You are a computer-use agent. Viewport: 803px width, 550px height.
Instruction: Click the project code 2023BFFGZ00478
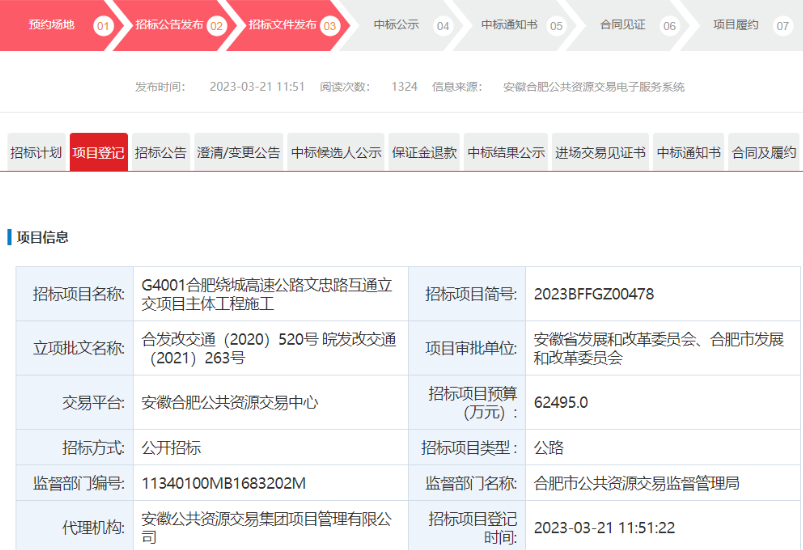594,294
